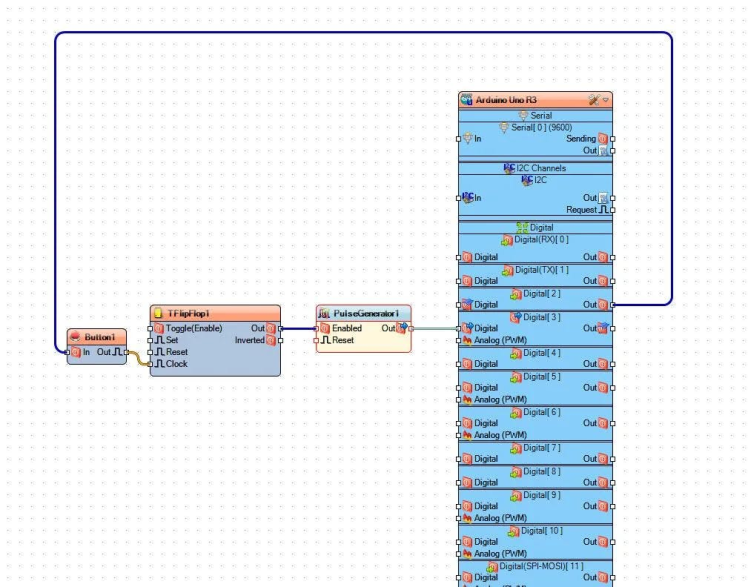Click the Serial Sending output pin
Image resolution: width=748 pixels, height=587 pixels.
click(613, 139)
